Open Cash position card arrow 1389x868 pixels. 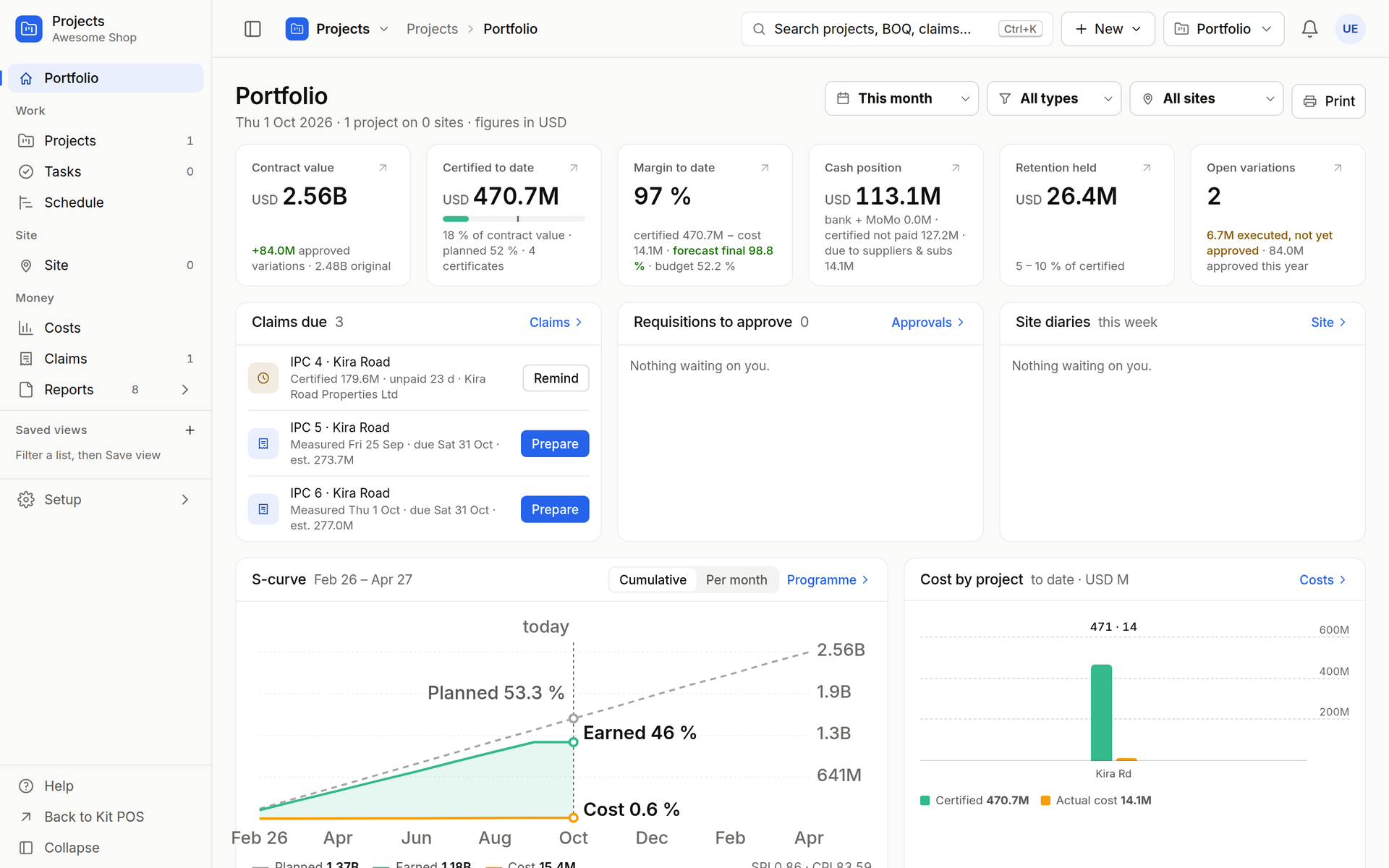(x=956, y=168)
